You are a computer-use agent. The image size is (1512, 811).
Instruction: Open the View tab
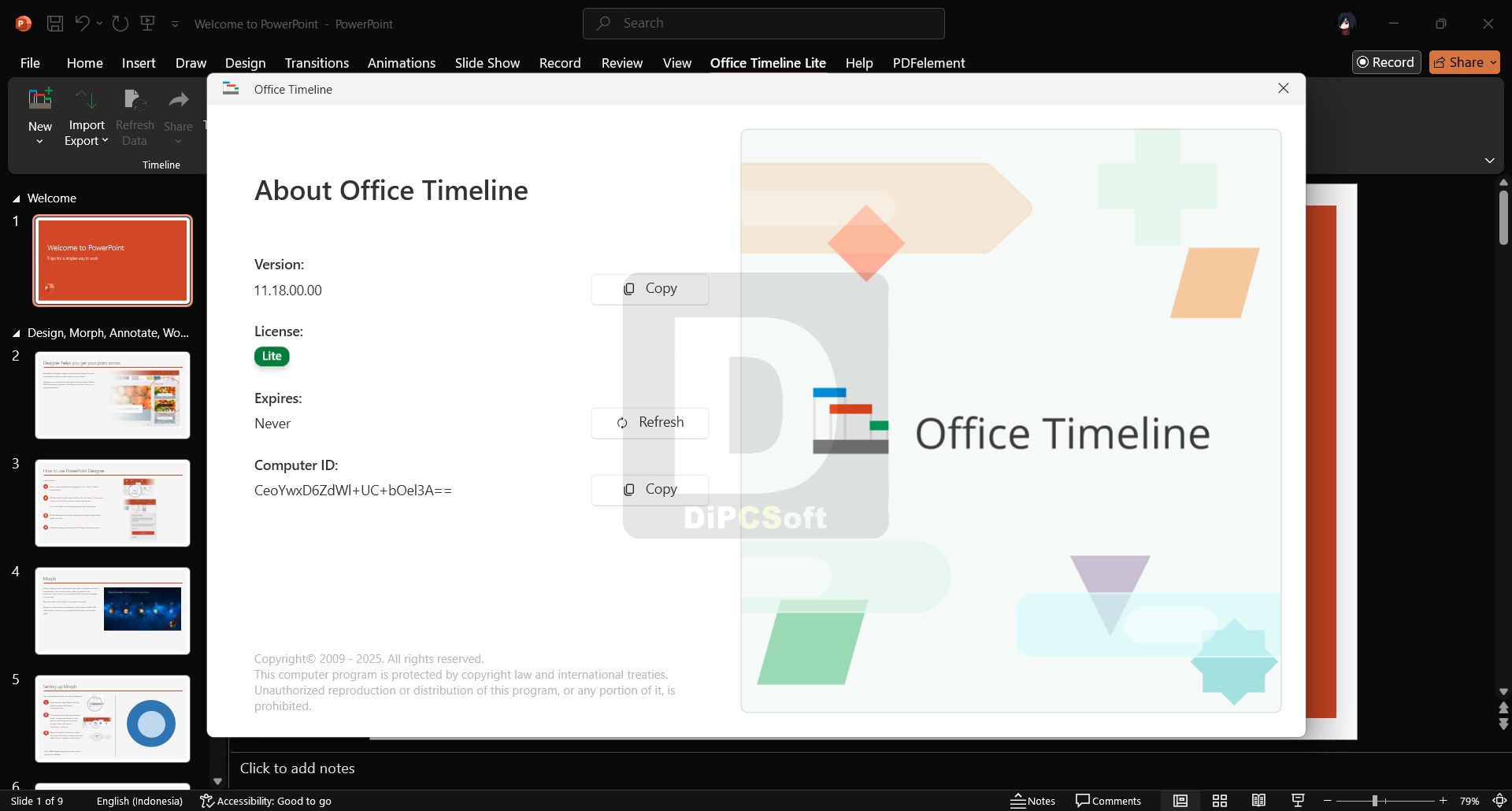coord(677,63)
